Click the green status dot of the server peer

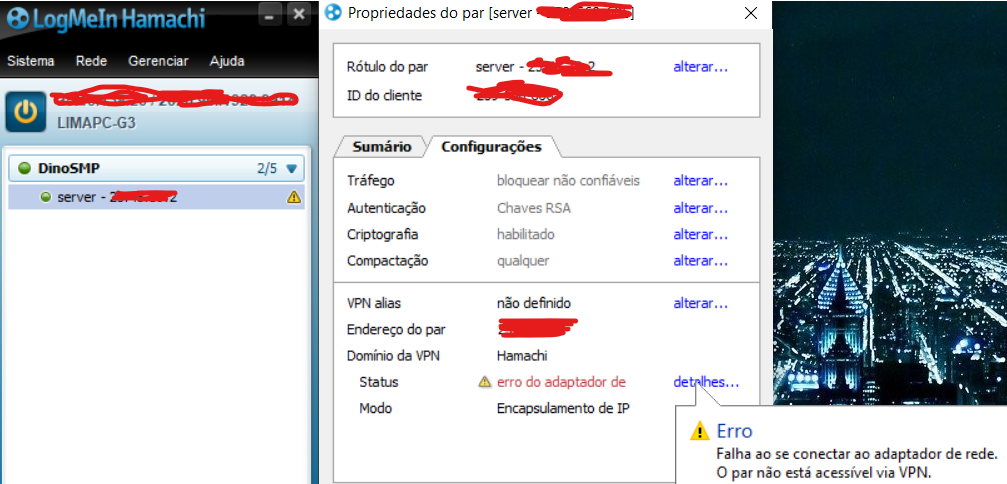(46, 197)
